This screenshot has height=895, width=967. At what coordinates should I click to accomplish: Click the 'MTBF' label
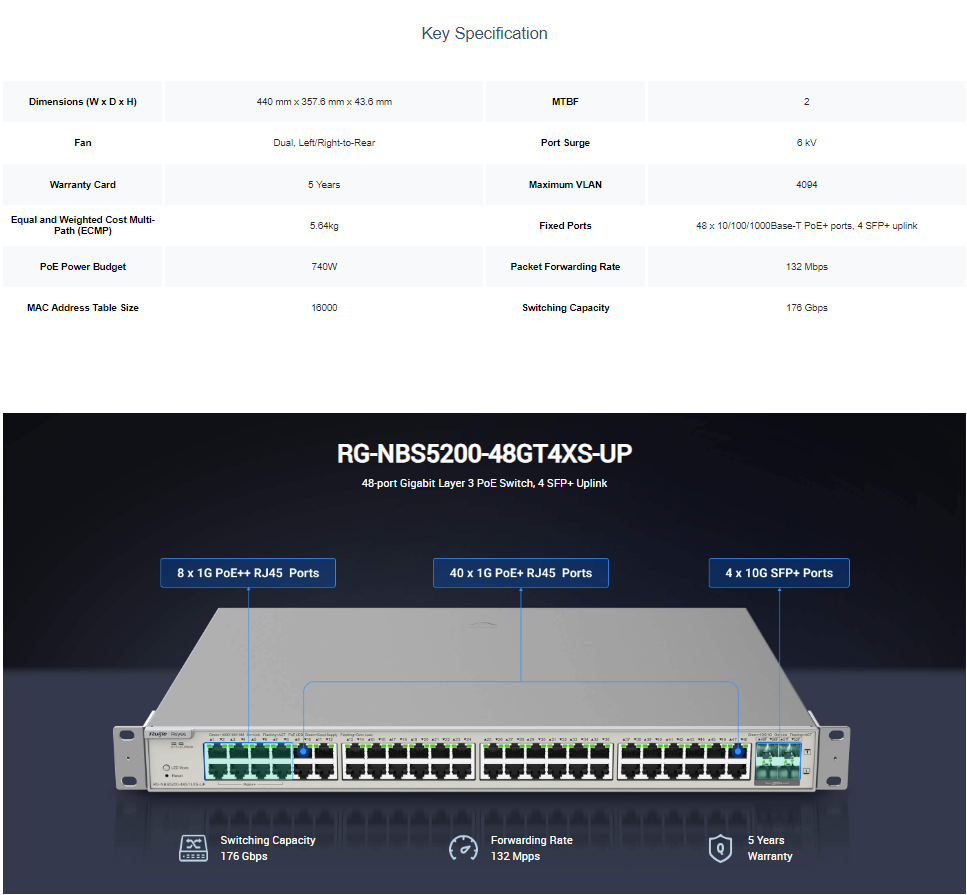tap(566, 102)
